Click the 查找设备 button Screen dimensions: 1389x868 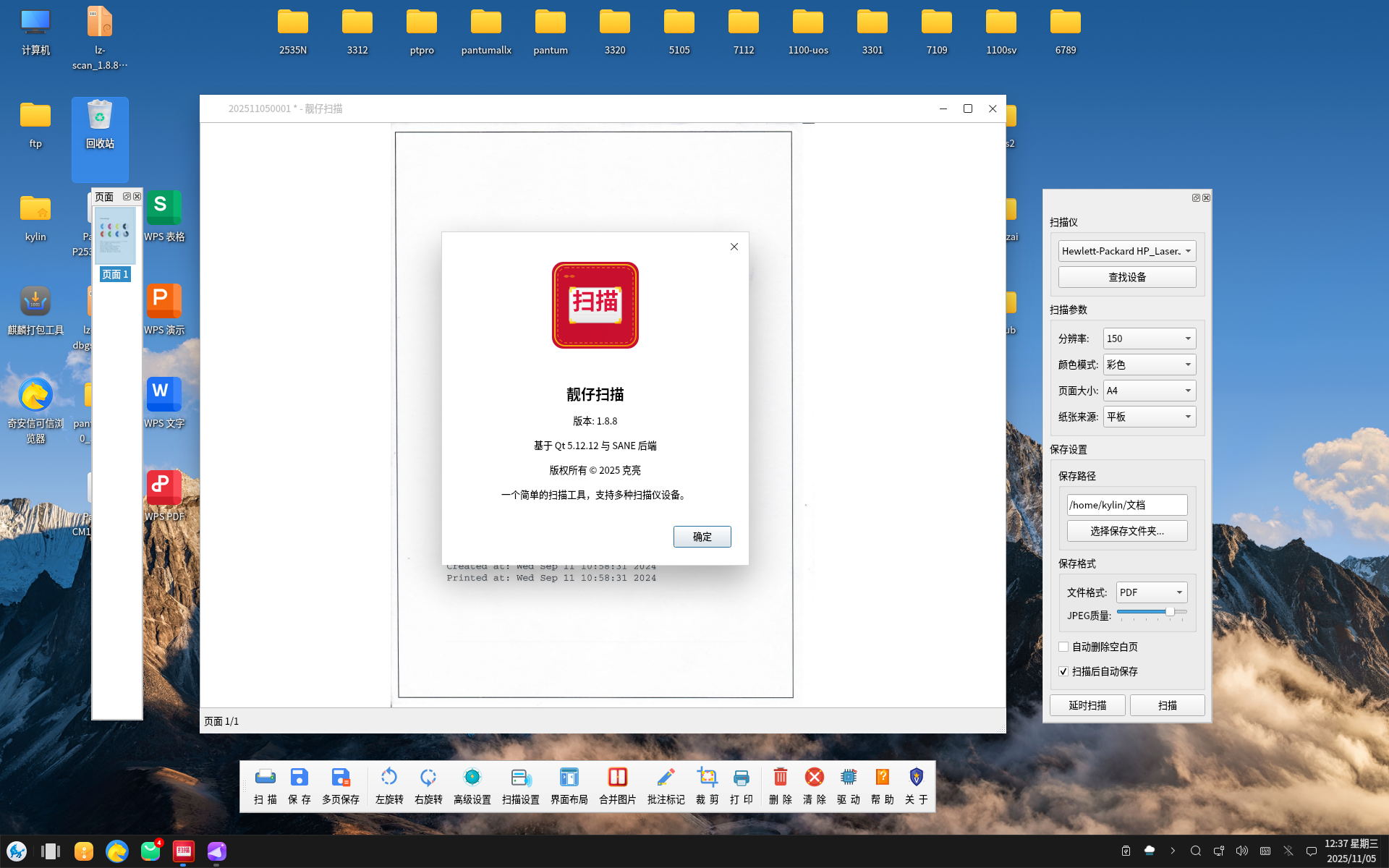[x=1127, y=277]
